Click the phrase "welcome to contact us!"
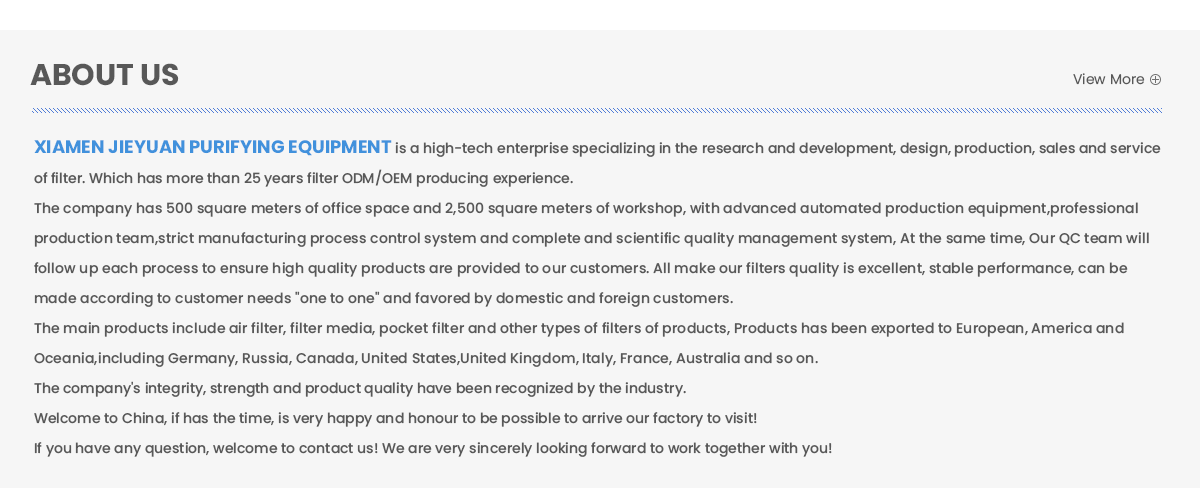This screenshot has height=488, width=1200. pyautogui.click(x=295, y=448)
